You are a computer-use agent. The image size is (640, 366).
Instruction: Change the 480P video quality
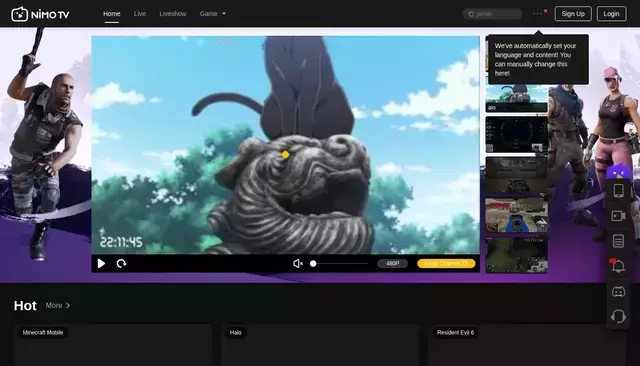pyautogui.click(x=392, y=264)
